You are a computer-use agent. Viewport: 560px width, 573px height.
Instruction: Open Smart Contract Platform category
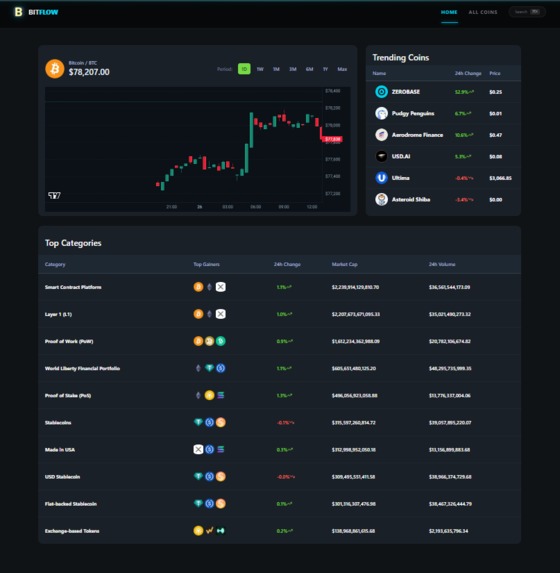[x=73, y=287]
